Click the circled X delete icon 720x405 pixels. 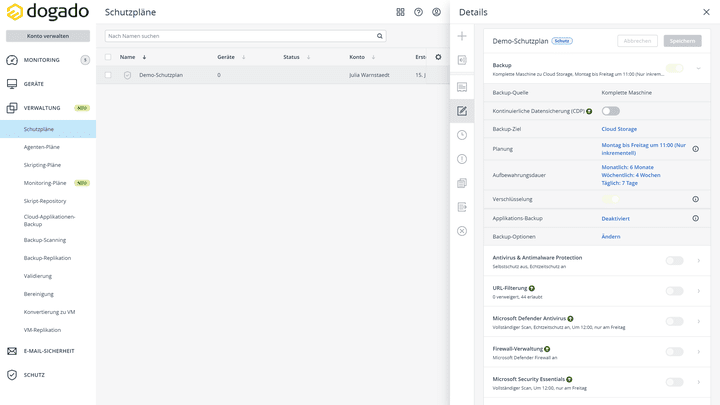pyautogui.click(x=462, y=231)
